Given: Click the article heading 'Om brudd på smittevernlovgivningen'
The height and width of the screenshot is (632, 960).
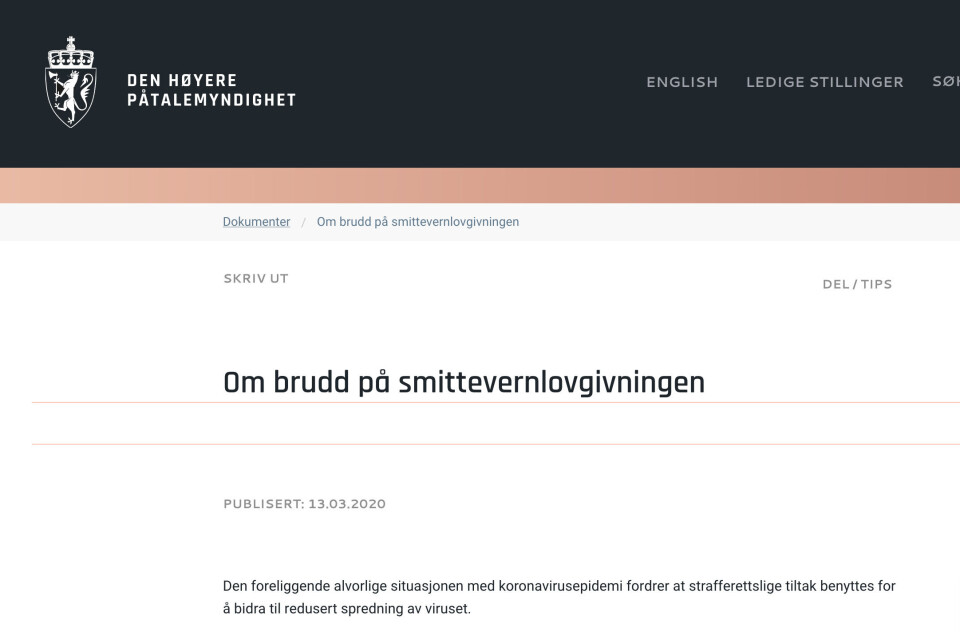Looking at the screenshot, I should [x=464, y=383].
